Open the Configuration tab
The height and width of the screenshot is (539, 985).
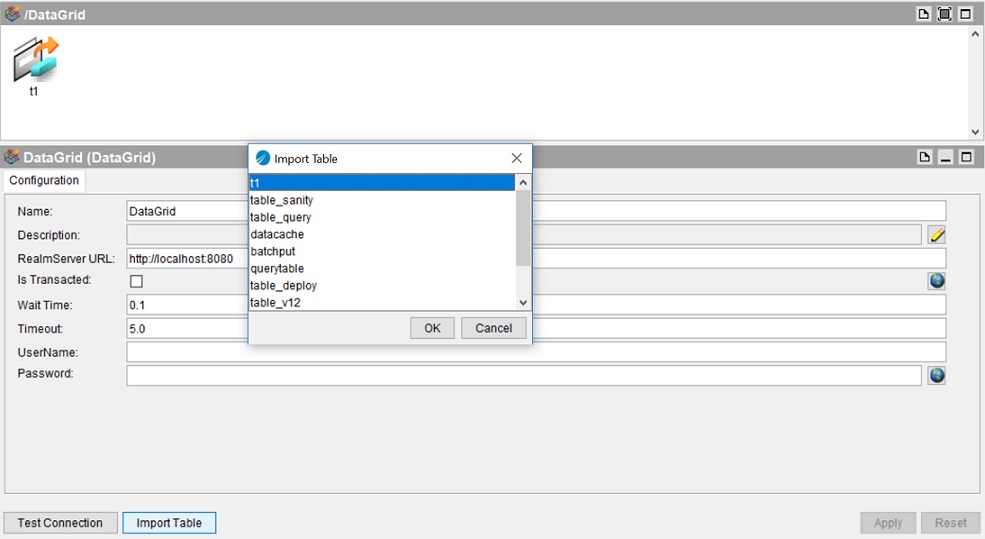point(44,180)
